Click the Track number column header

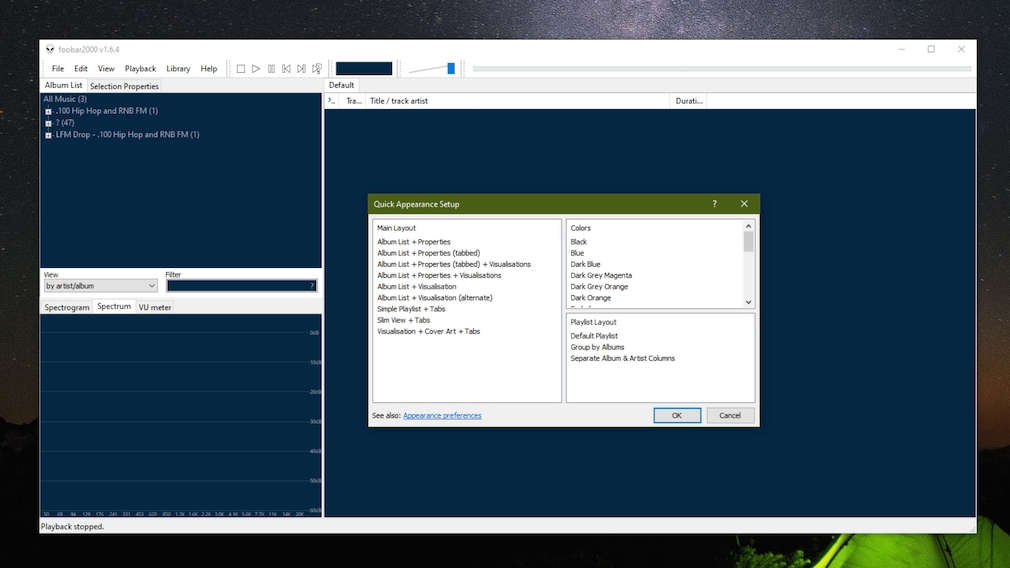tap(354, 101)
